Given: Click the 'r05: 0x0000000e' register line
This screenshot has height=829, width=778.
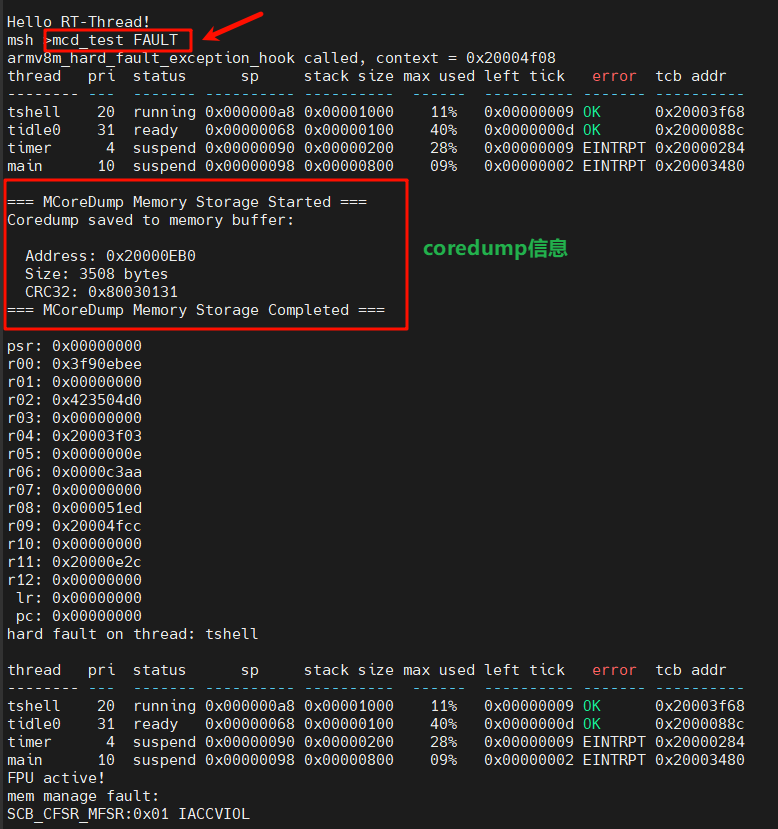Looking at the screenshot, I should point(75,454).
